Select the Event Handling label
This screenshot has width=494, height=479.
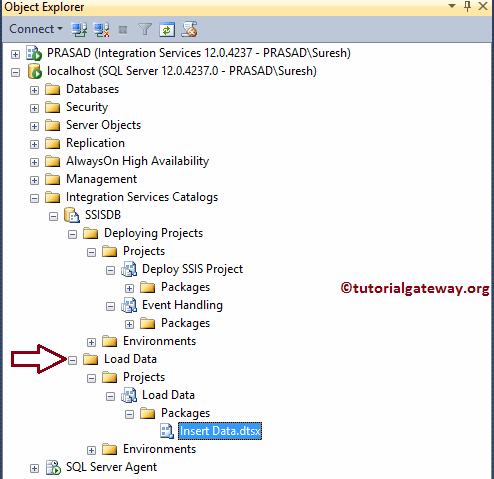(x=182, y=305)
